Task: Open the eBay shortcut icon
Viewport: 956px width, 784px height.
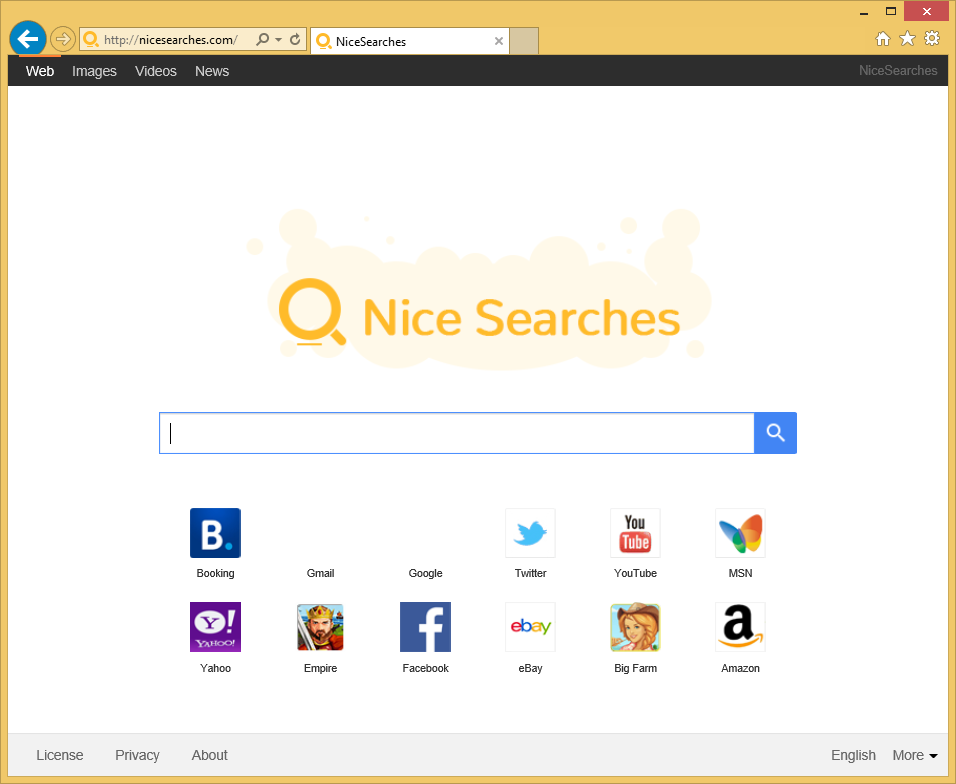Action: coord(530,627)
